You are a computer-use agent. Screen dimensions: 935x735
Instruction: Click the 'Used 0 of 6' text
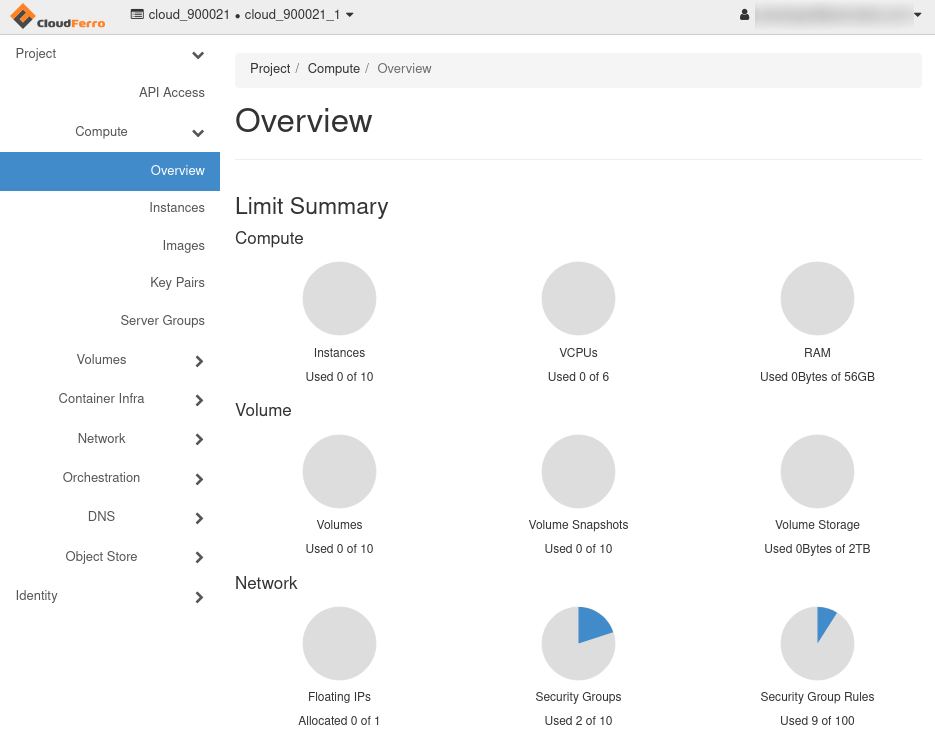(578, 377)
